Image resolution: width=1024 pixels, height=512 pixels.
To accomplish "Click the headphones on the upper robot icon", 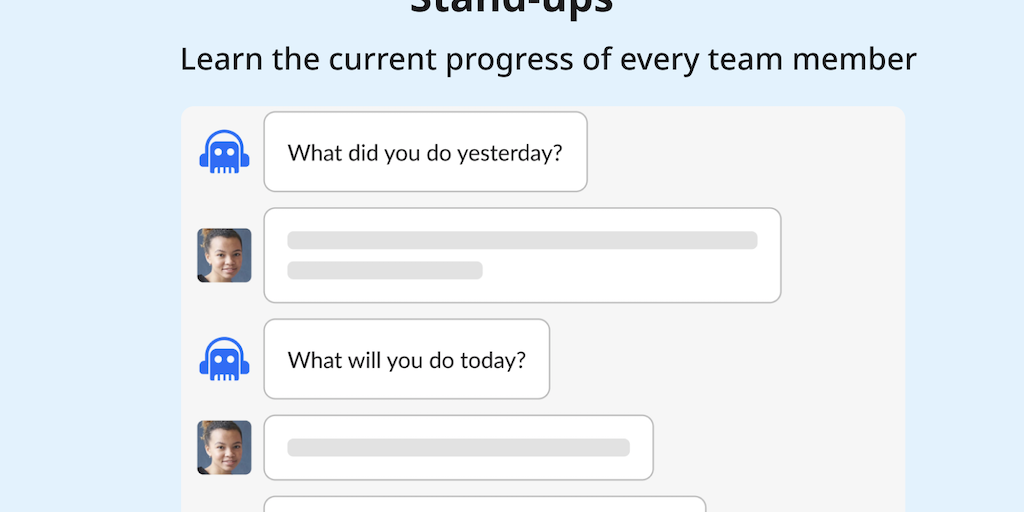I will click(x=224, y=140).
